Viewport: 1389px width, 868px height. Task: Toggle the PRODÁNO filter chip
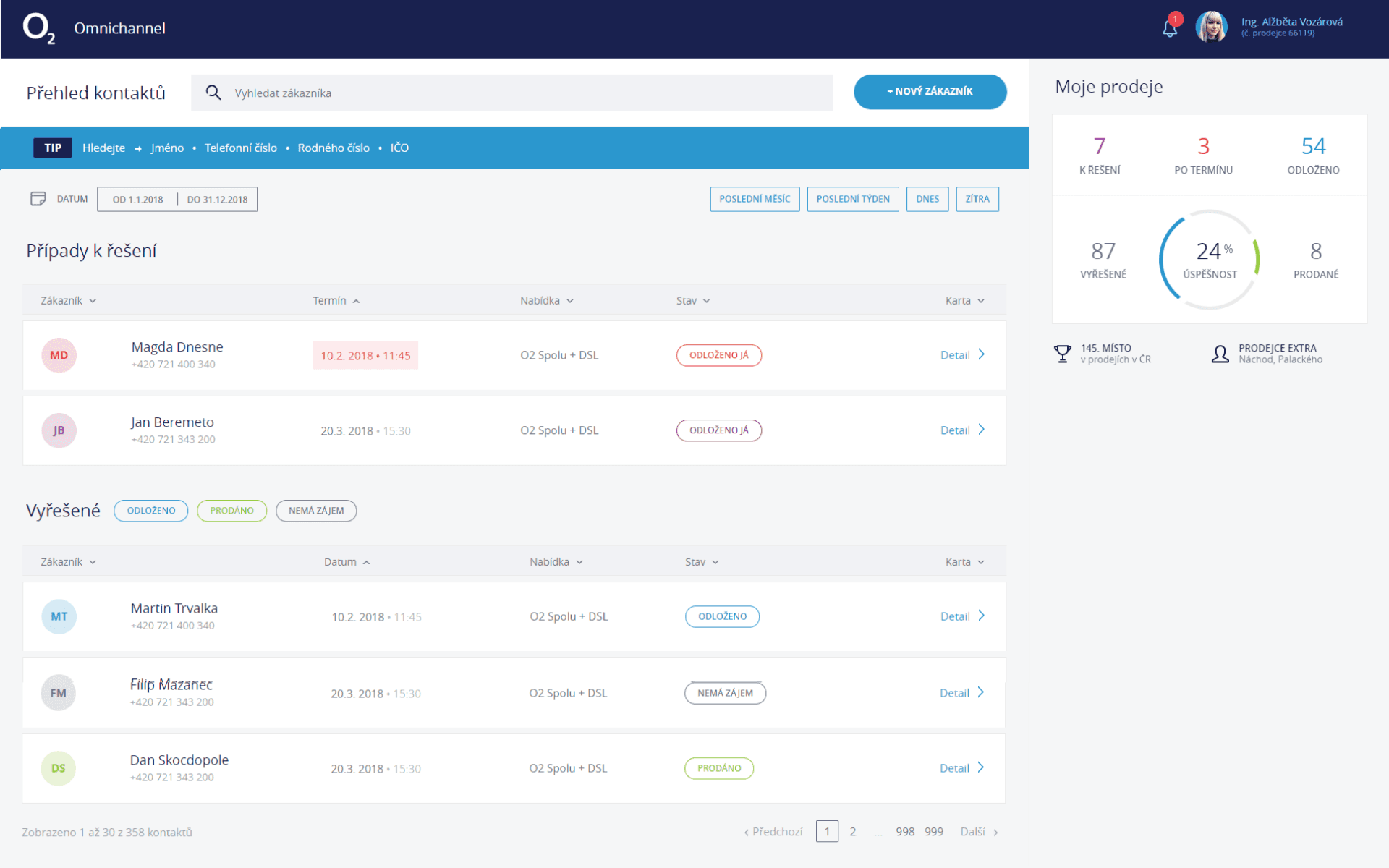click(231, 511)
